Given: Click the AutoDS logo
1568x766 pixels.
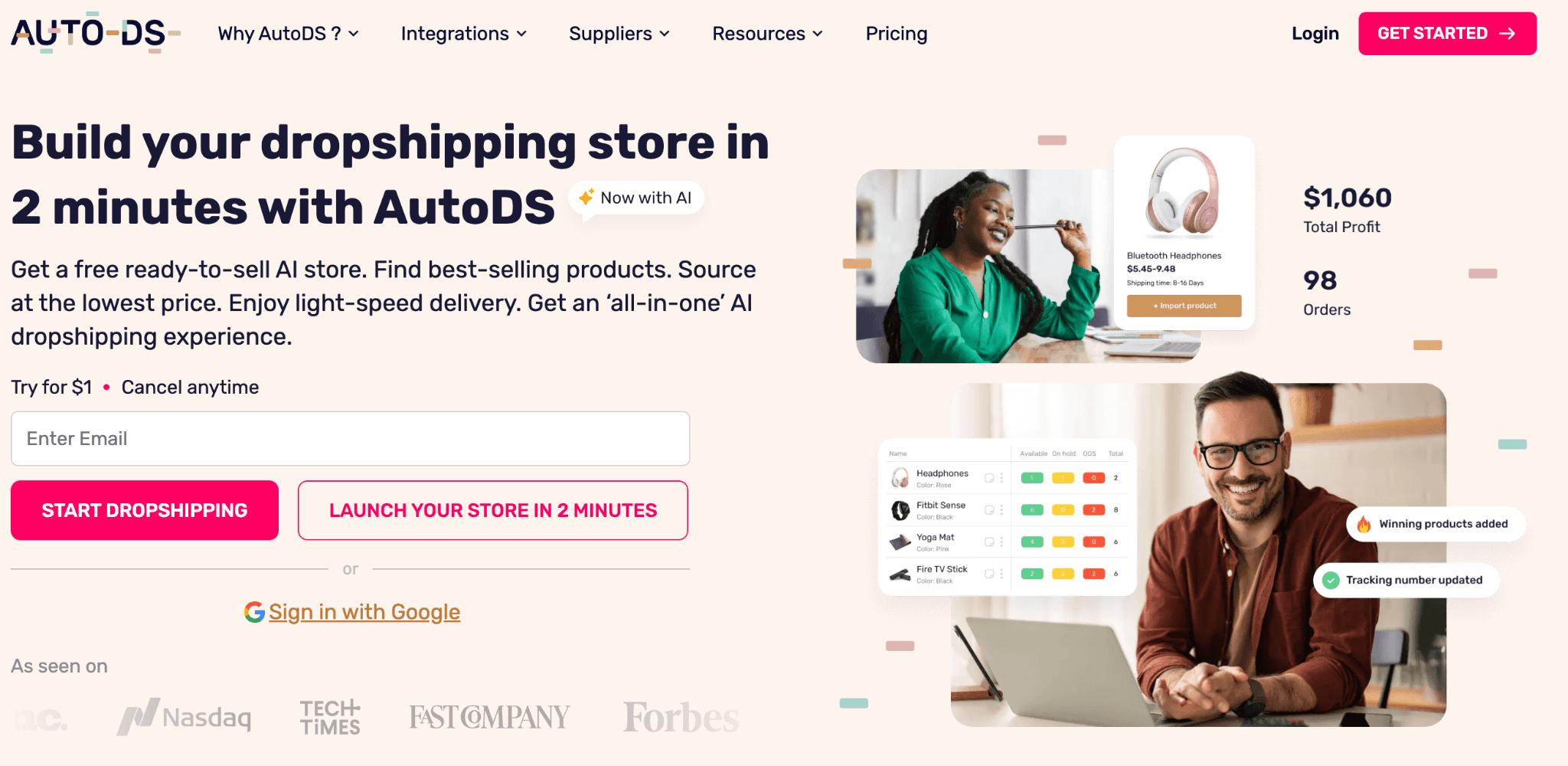Looking at the screenshot, I should [96, 33].
